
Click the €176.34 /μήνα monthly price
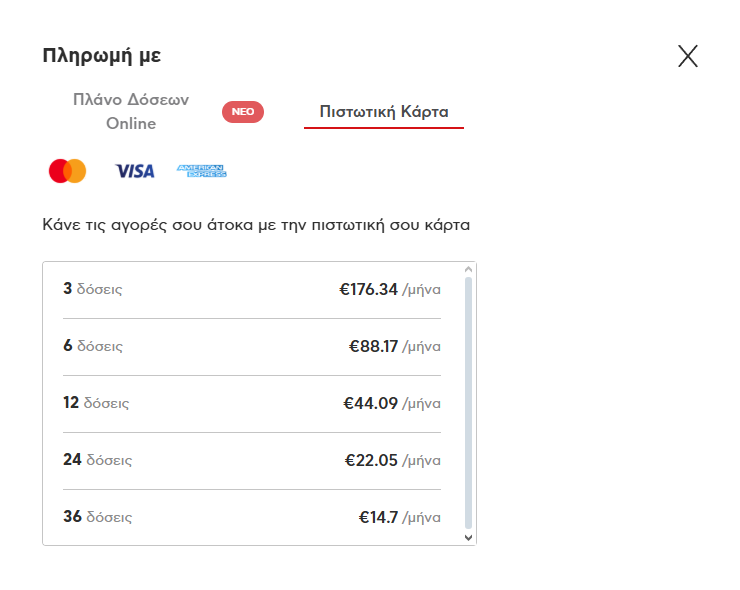(x=390, y=290)
